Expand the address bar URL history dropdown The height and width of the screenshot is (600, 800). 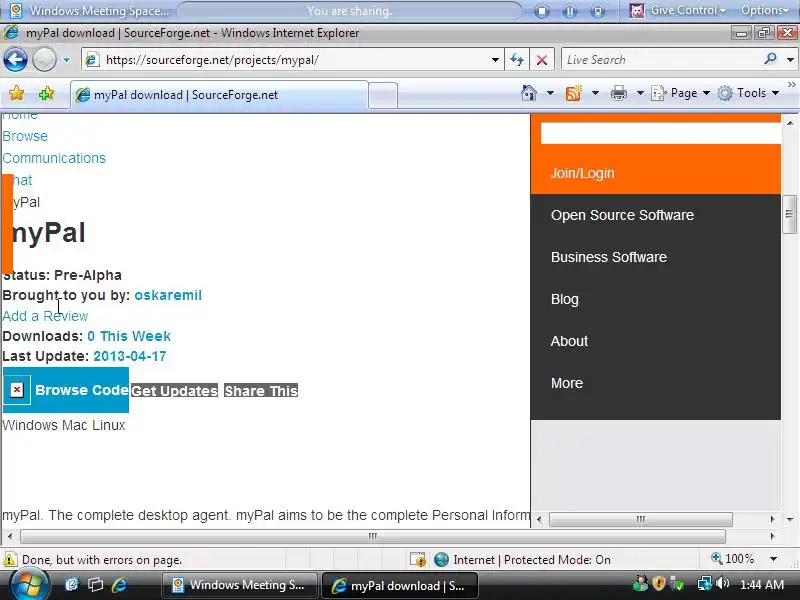(x=495, y=60)
